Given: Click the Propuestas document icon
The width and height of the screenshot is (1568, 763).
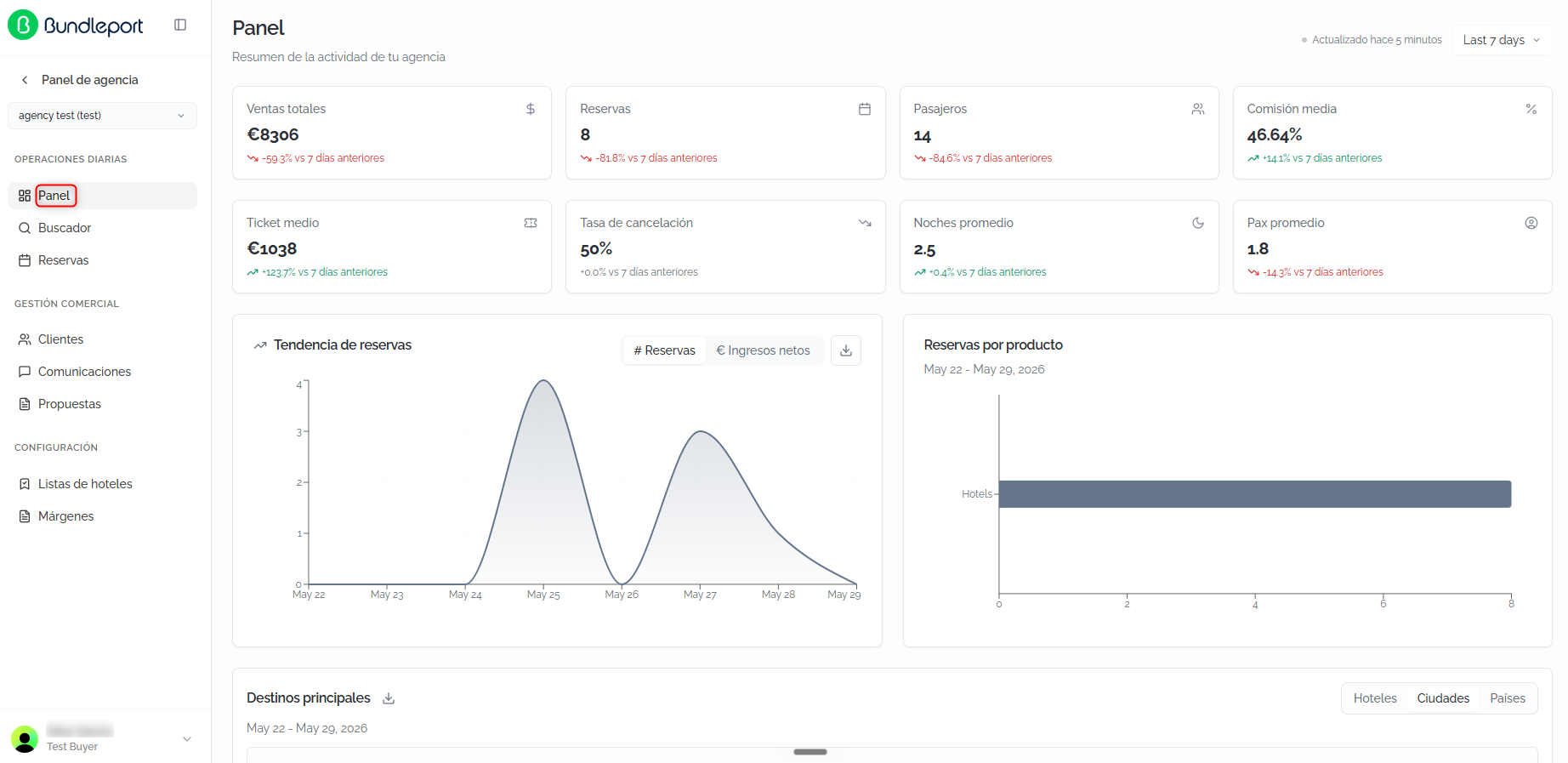Looking at the screenshot, I should point(25,404).
